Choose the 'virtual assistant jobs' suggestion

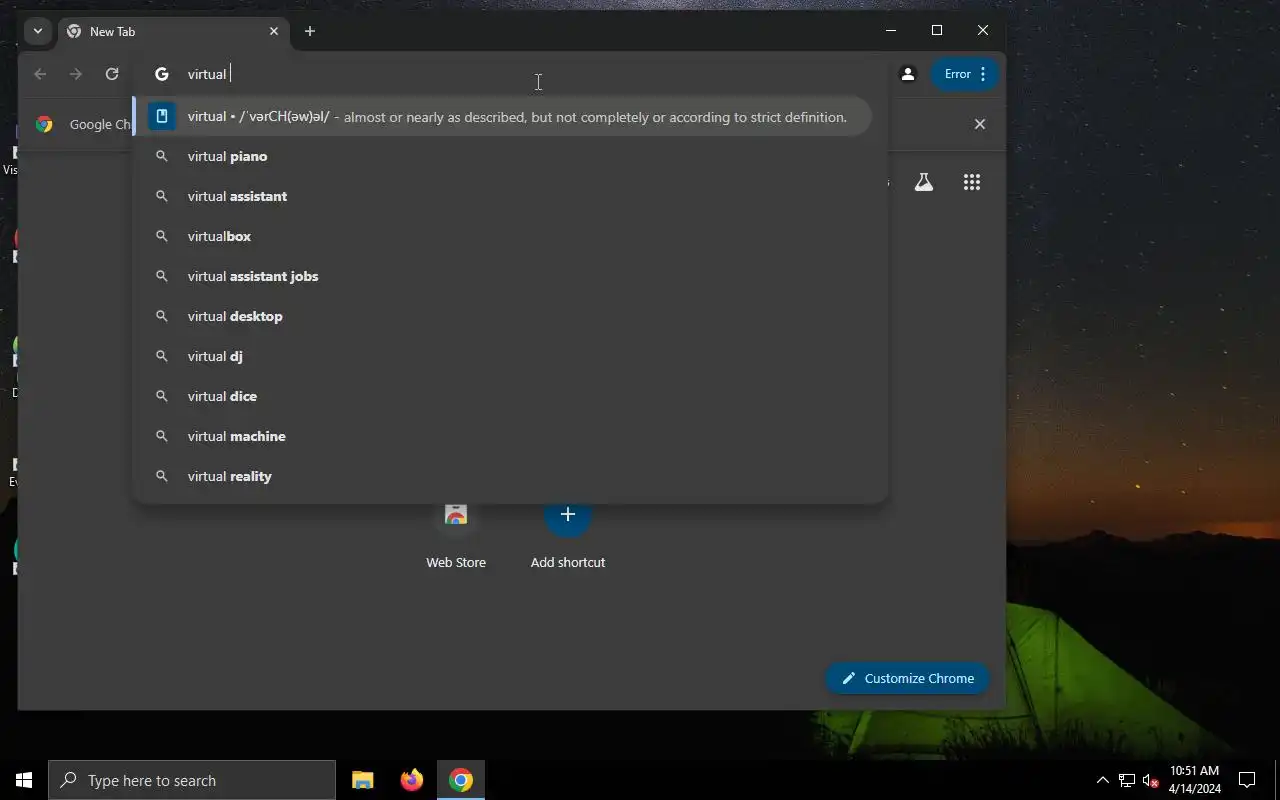click(510, 276)
